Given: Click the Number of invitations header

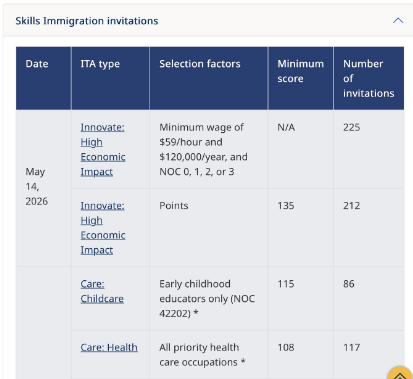Looking at the screenshot, I should (x=369, y=78).
